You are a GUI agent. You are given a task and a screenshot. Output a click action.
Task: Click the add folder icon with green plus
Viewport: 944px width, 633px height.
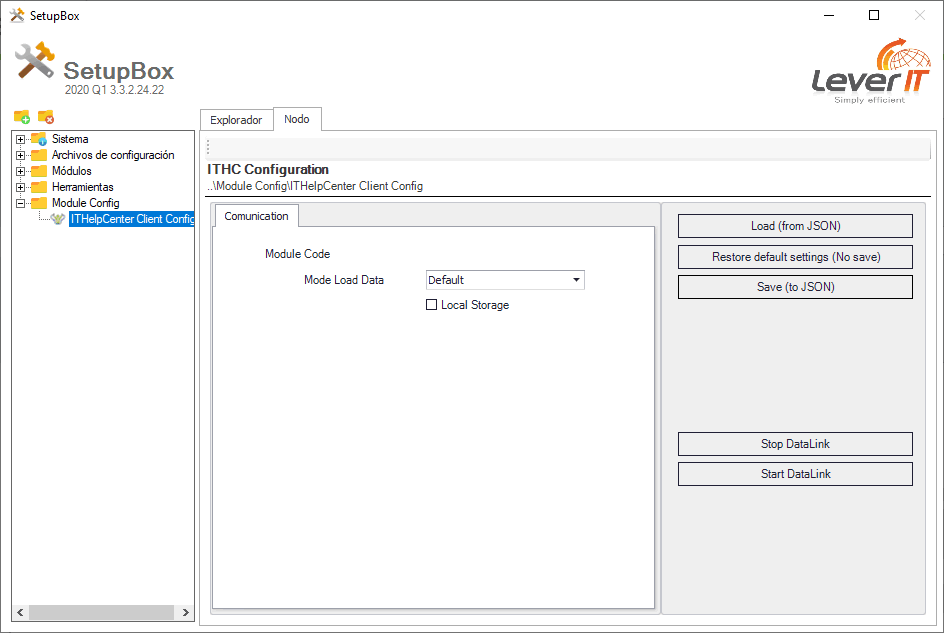coord(22,116)
